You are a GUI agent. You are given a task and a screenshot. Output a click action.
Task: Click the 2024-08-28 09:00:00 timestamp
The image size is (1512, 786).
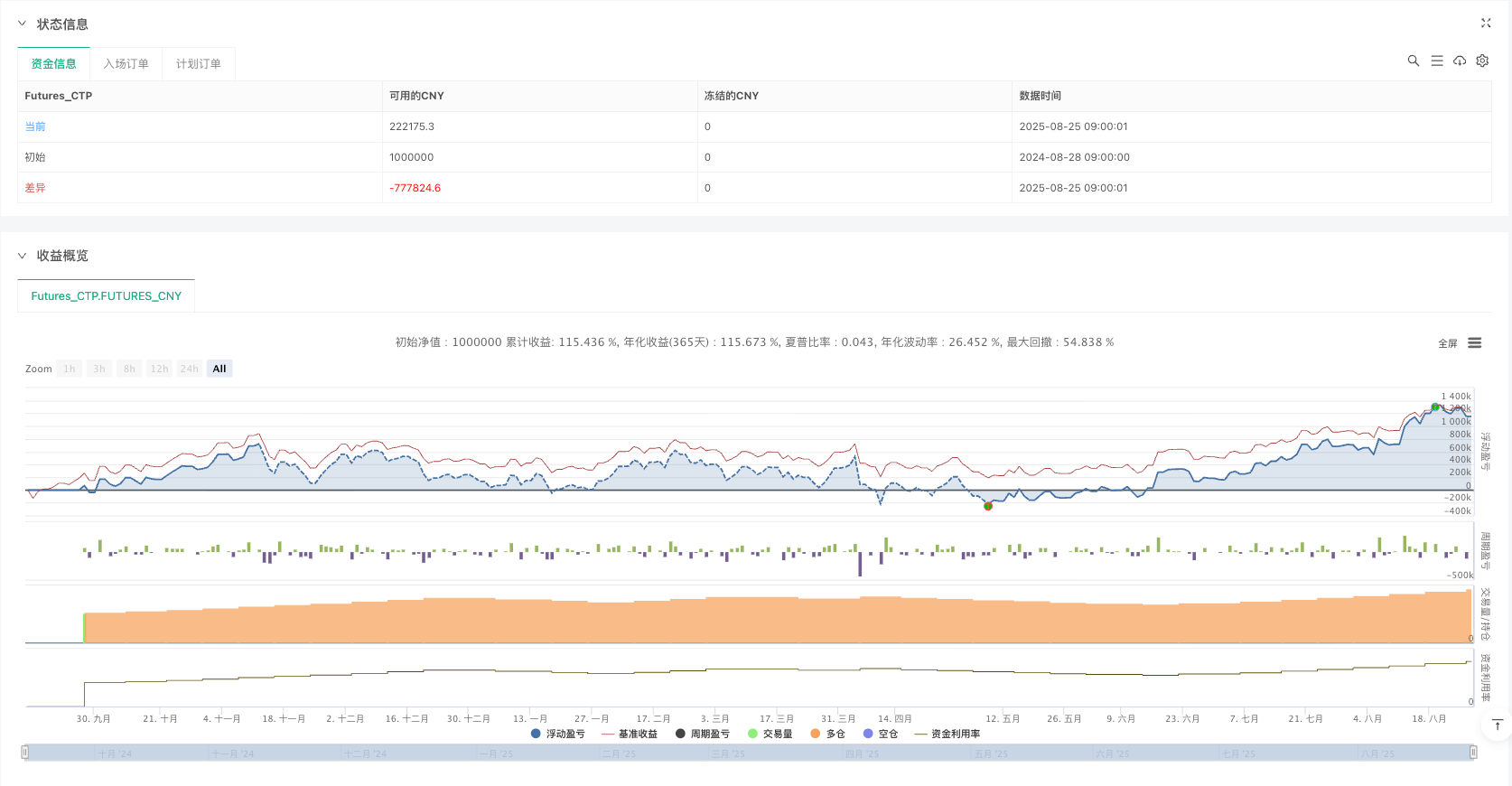pos(1075,157)
